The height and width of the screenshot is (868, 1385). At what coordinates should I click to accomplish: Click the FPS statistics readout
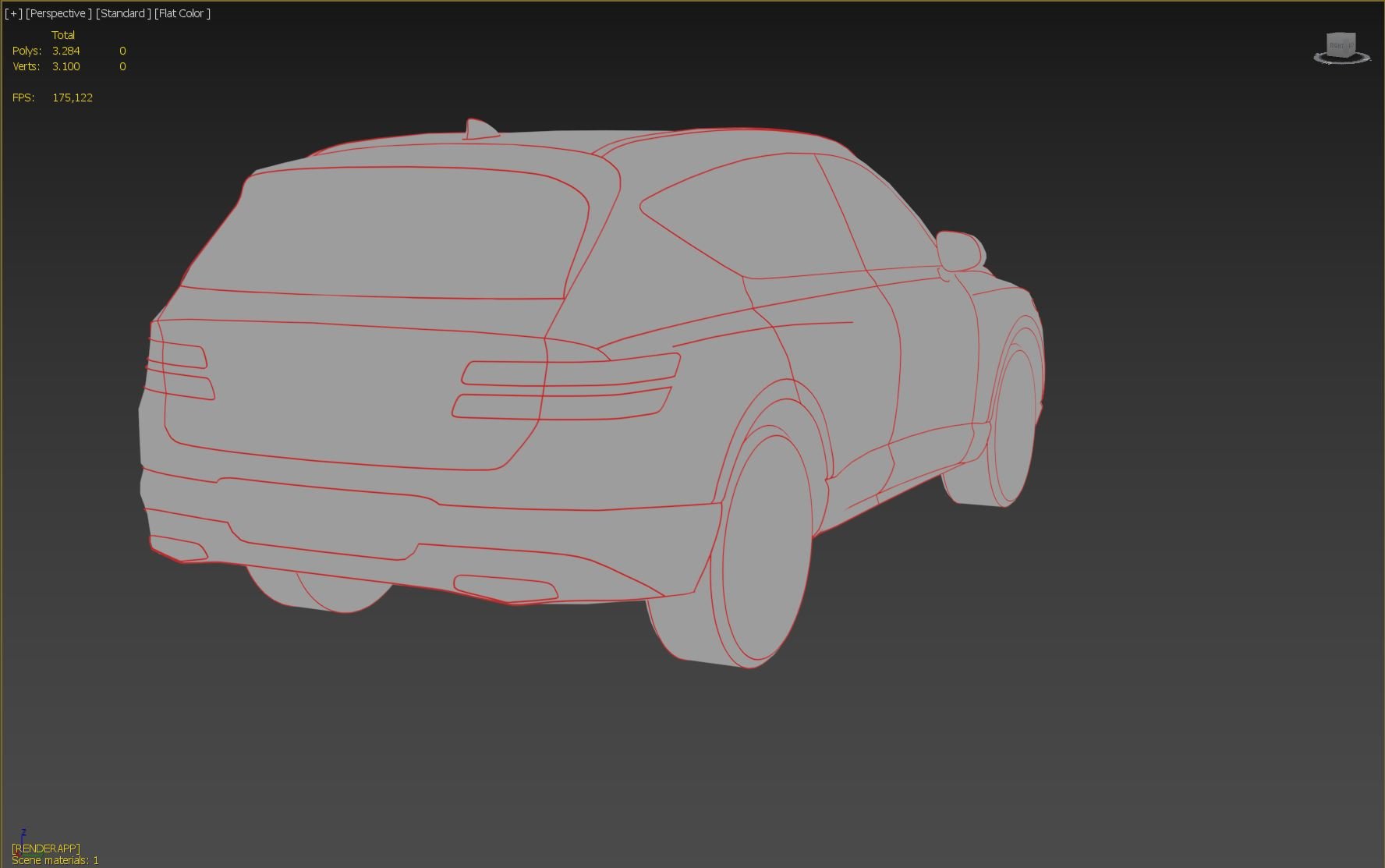pyautogui.click(x=73, y=97)
